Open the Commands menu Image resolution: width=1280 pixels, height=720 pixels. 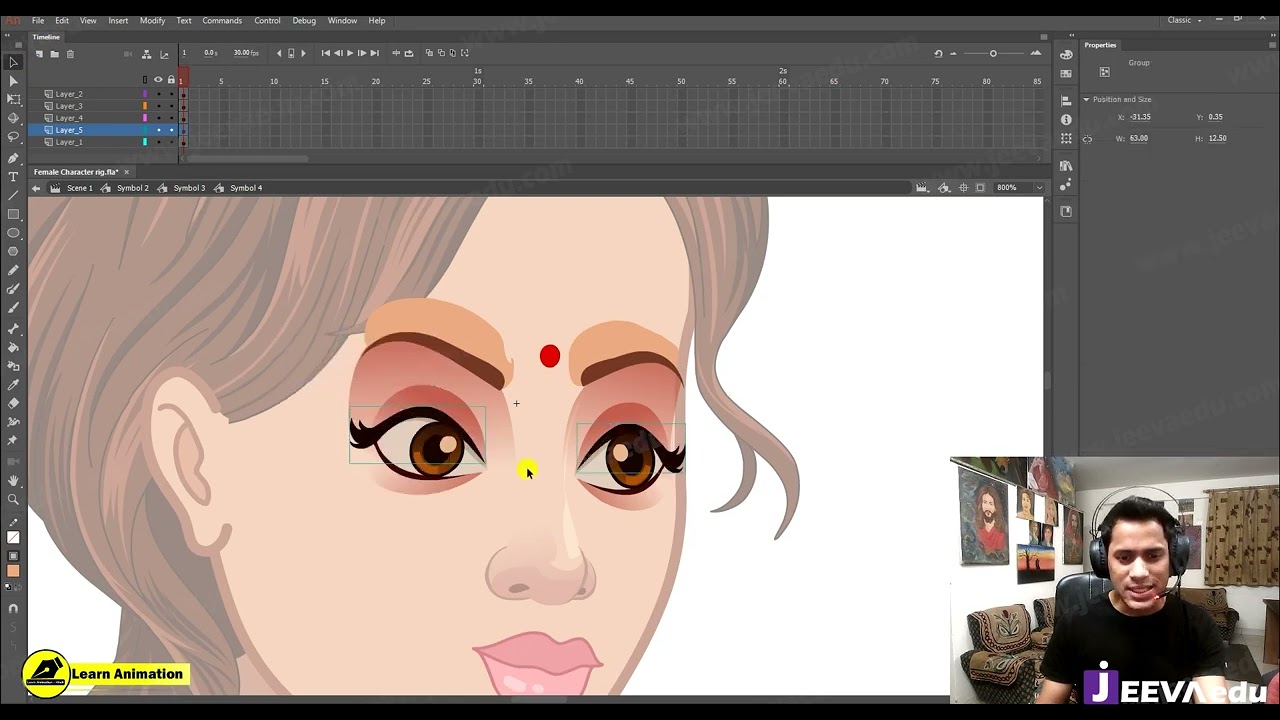coord(222,20)
